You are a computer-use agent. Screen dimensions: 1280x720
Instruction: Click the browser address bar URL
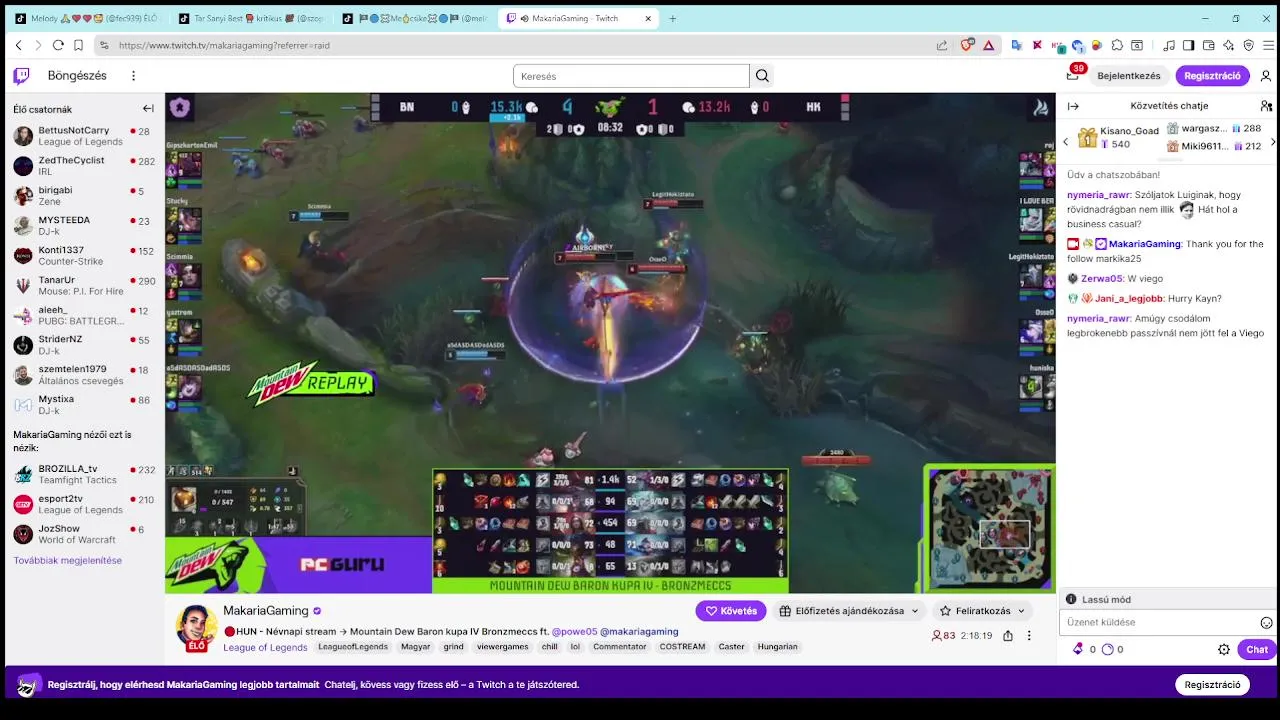pos(224,45)
